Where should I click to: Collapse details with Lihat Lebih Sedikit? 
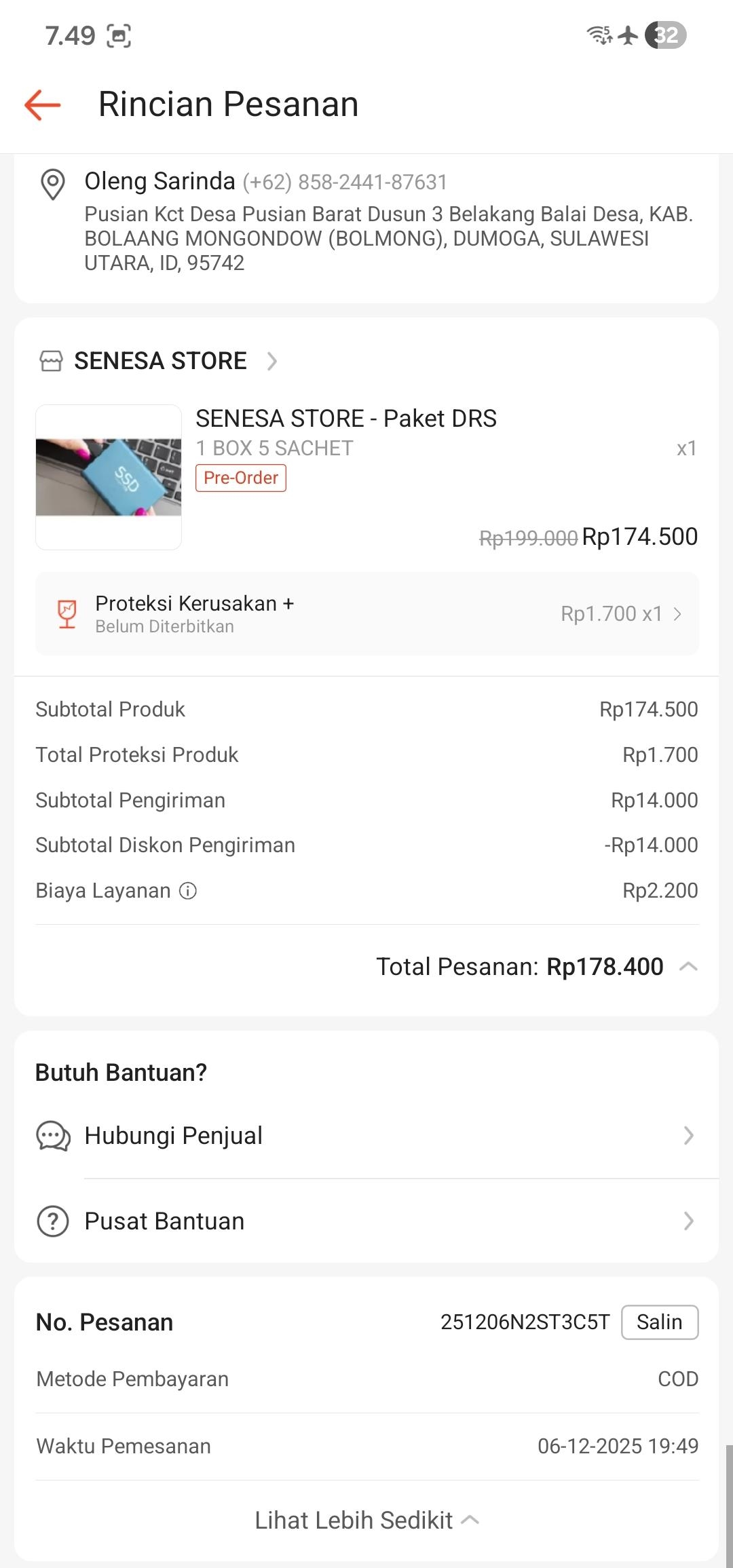(x=366, y=1521)
